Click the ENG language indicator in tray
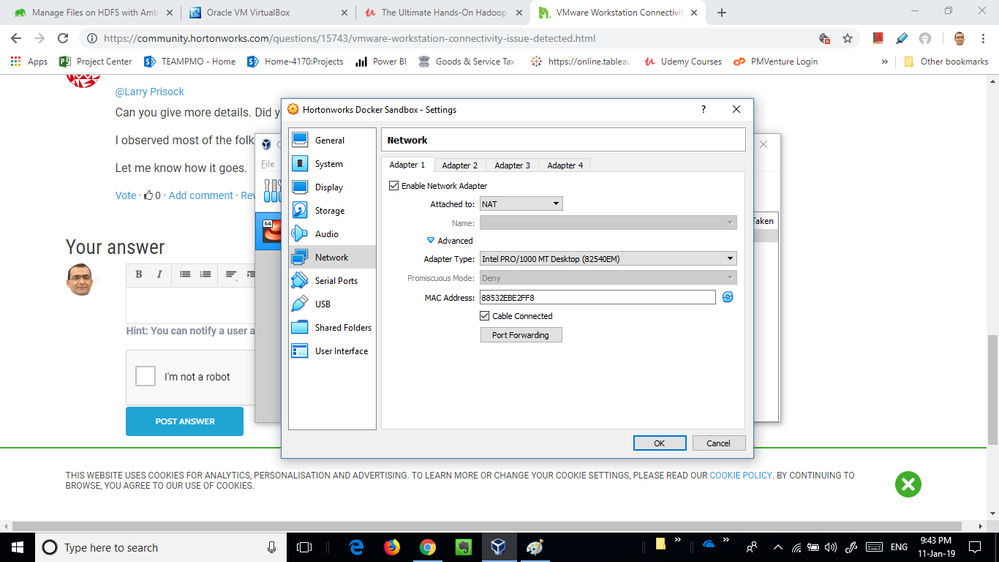Image resolution: width=999 pixels, height=562 pixels. point(899,547)
